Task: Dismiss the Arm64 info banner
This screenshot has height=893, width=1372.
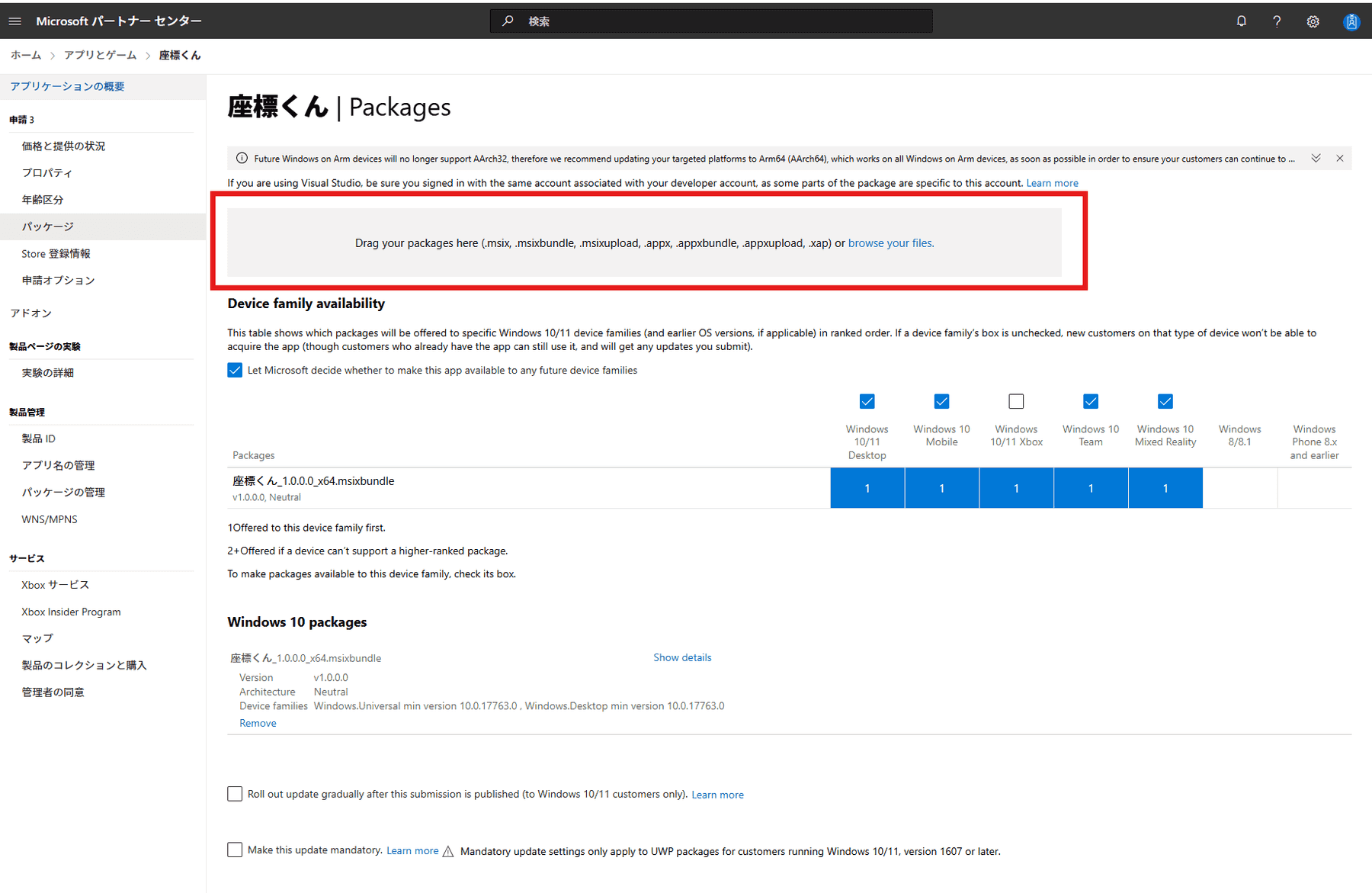Action: tap(1339, 159)
